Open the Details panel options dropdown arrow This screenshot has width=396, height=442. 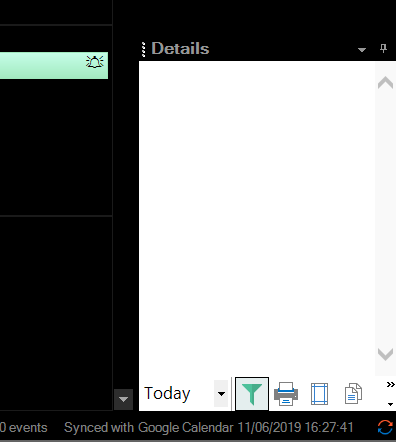[362, 50]
